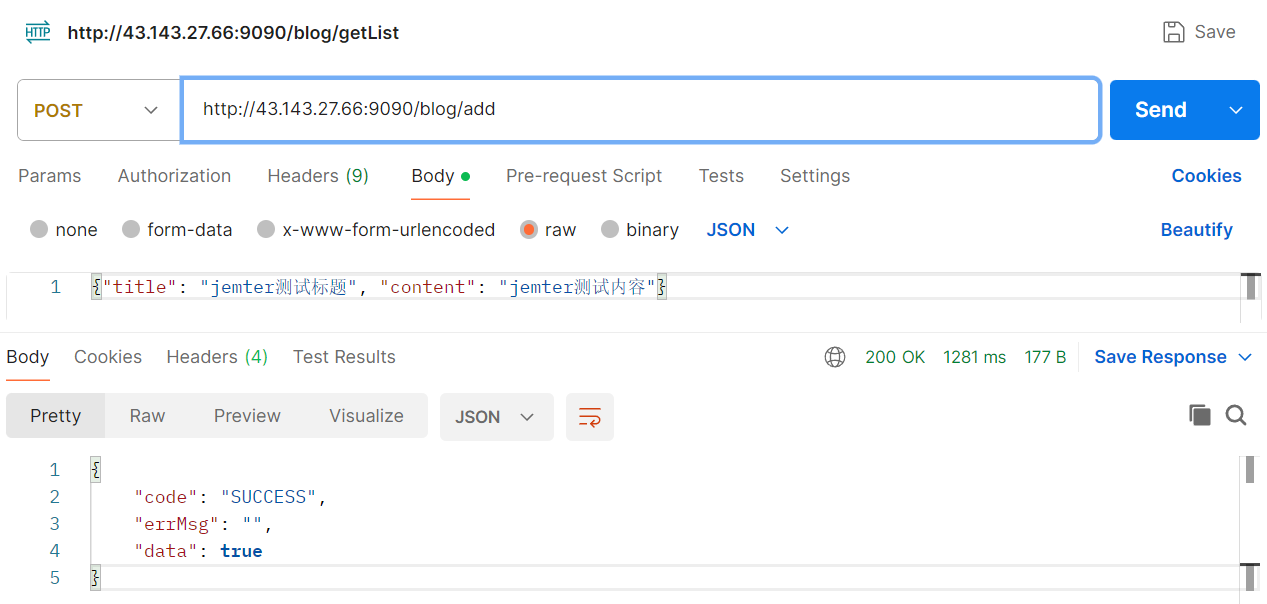Open the response Headers (4) tab

(217, 357)
